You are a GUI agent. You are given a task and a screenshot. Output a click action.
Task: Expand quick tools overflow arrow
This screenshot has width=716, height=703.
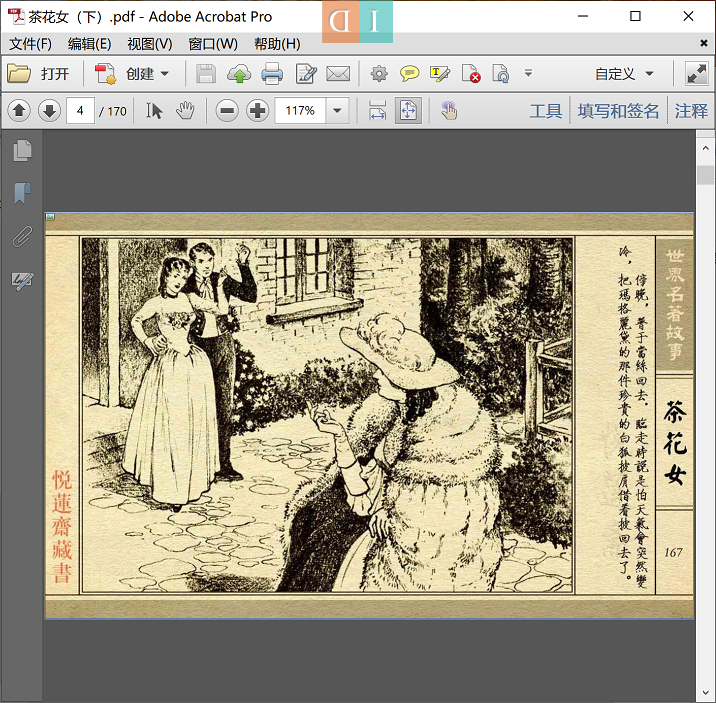tap(528, 73)
